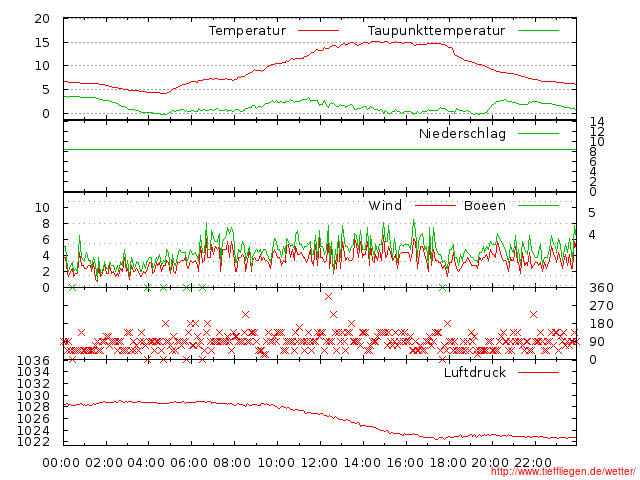The image size is (640, 480).
Task: Click the 360 wind direction axis label
Action: pos(601,288)
